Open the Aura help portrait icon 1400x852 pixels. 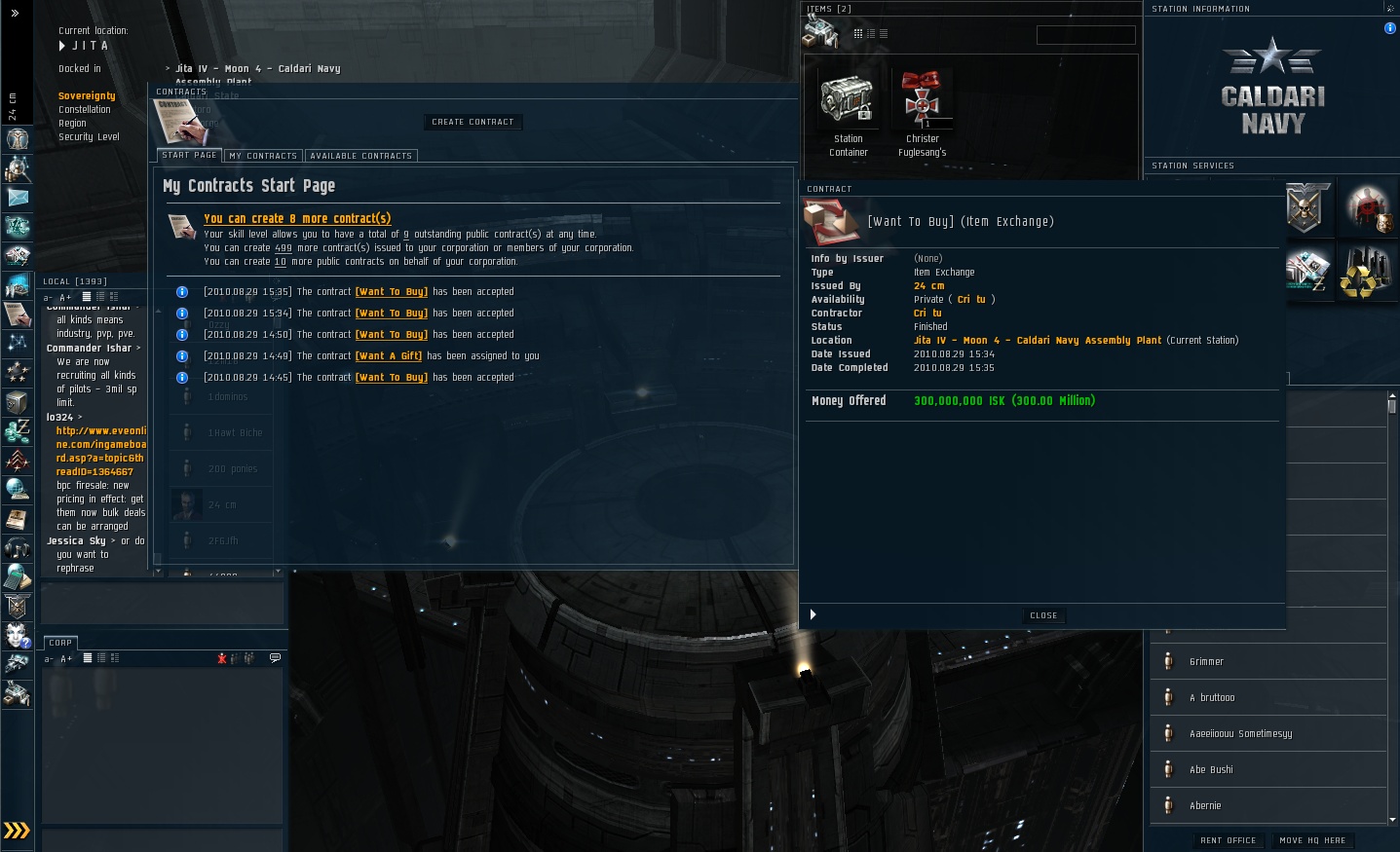18,636
